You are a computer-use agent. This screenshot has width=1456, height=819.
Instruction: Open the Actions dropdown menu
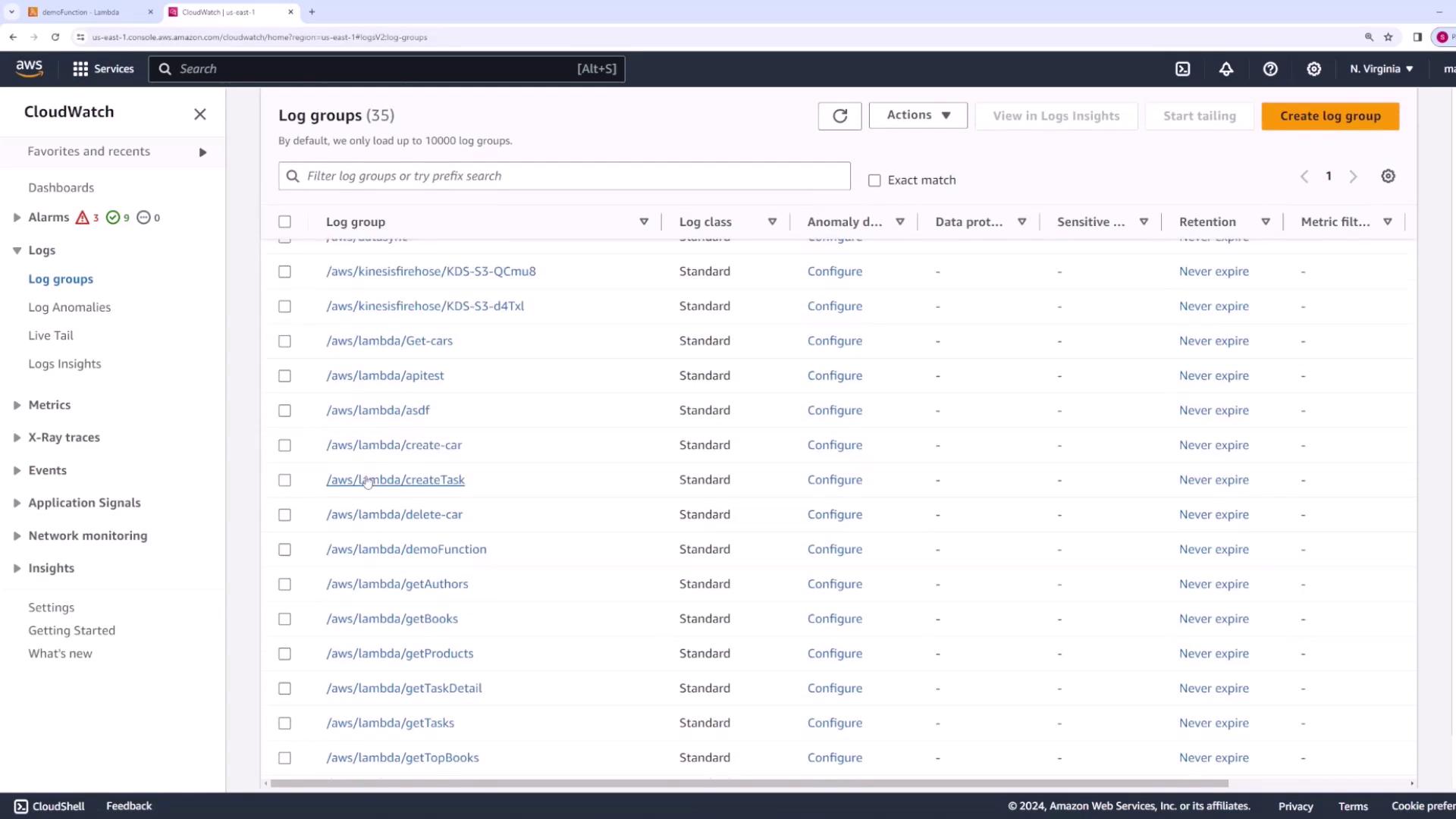918,115
